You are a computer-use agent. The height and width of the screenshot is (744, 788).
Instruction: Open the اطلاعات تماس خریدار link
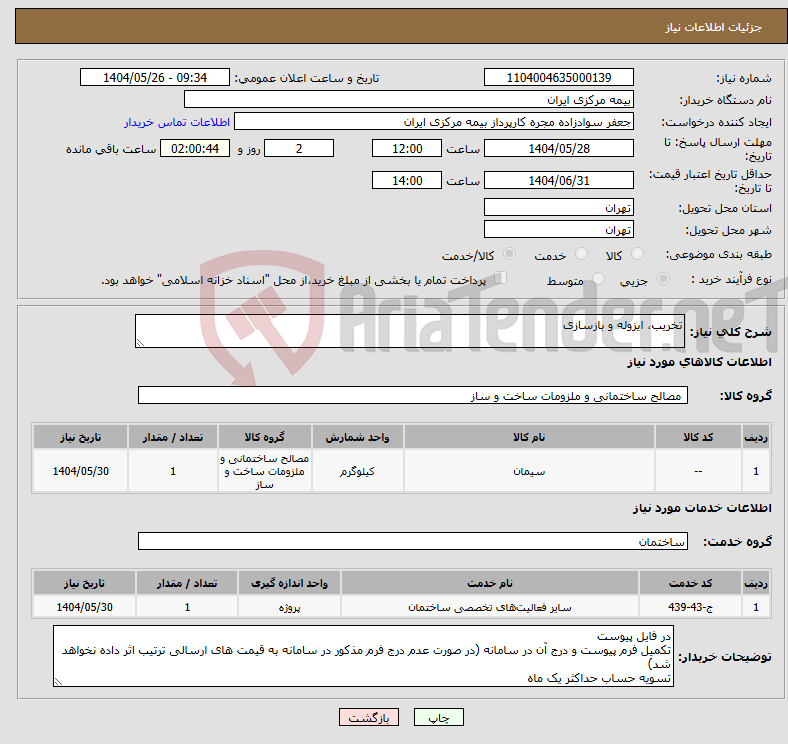[177, 122]
